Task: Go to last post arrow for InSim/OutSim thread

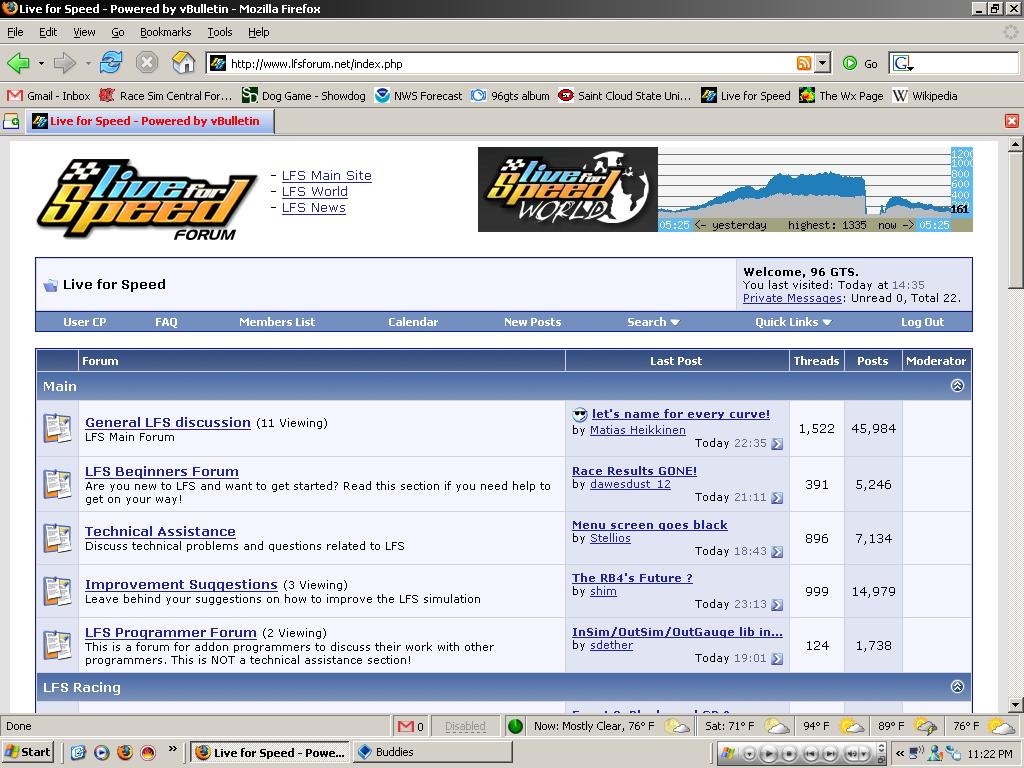Action: (x=777, y=659)
